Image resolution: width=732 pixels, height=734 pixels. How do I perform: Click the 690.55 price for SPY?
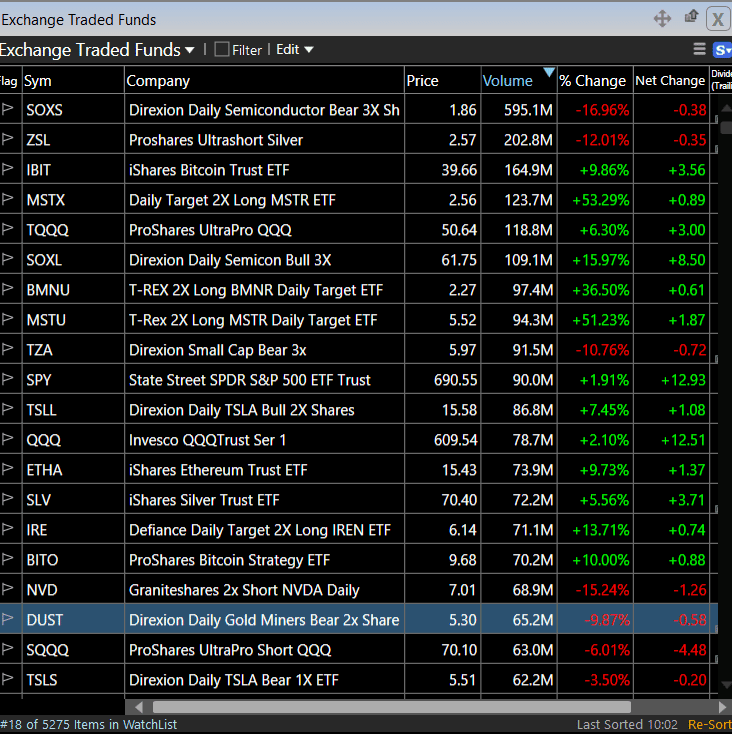pyautogui.click(x=443, y=379)
